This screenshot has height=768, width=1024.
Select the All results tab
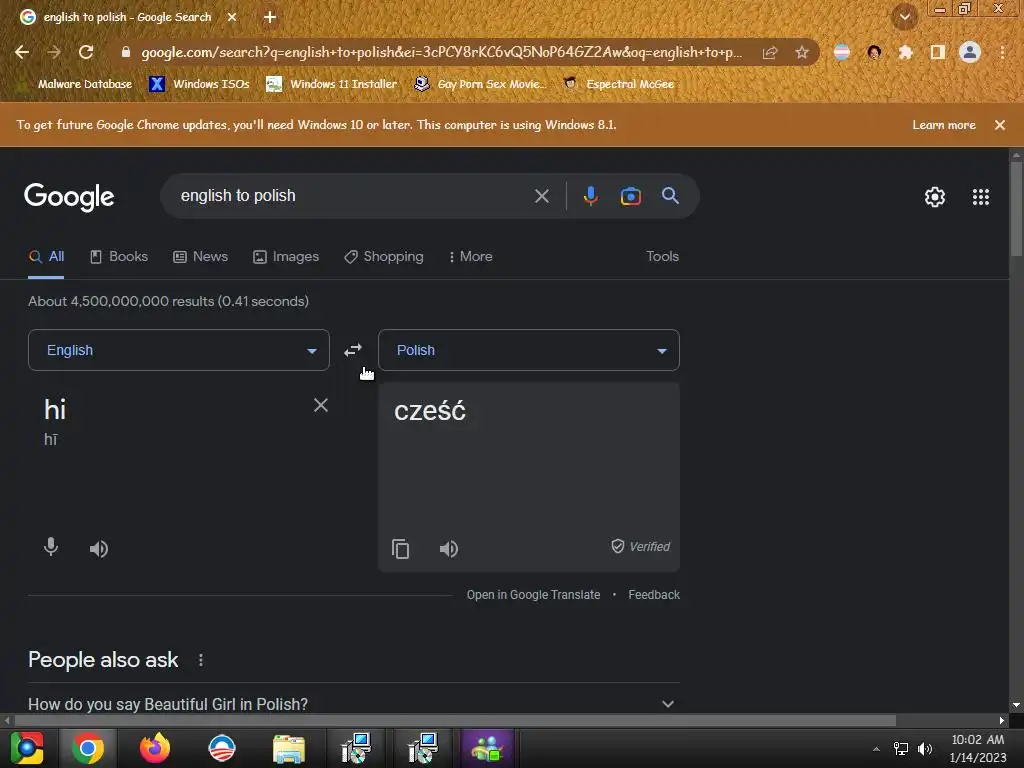46,257
